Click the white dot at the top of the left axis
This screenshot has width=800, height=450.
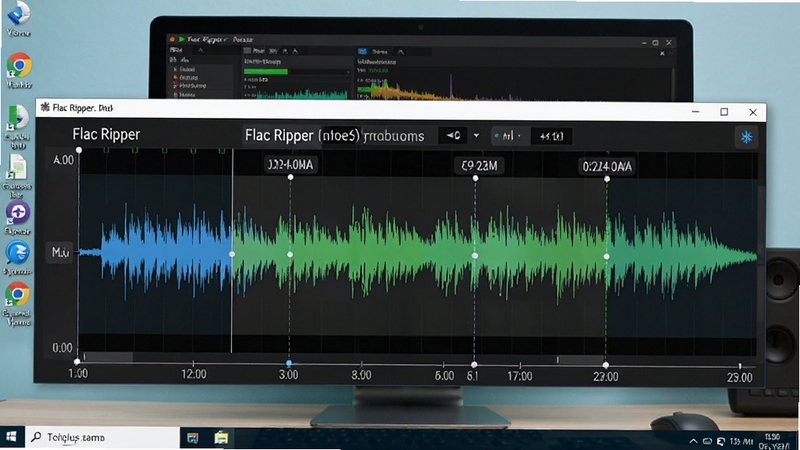click(79, 150)
